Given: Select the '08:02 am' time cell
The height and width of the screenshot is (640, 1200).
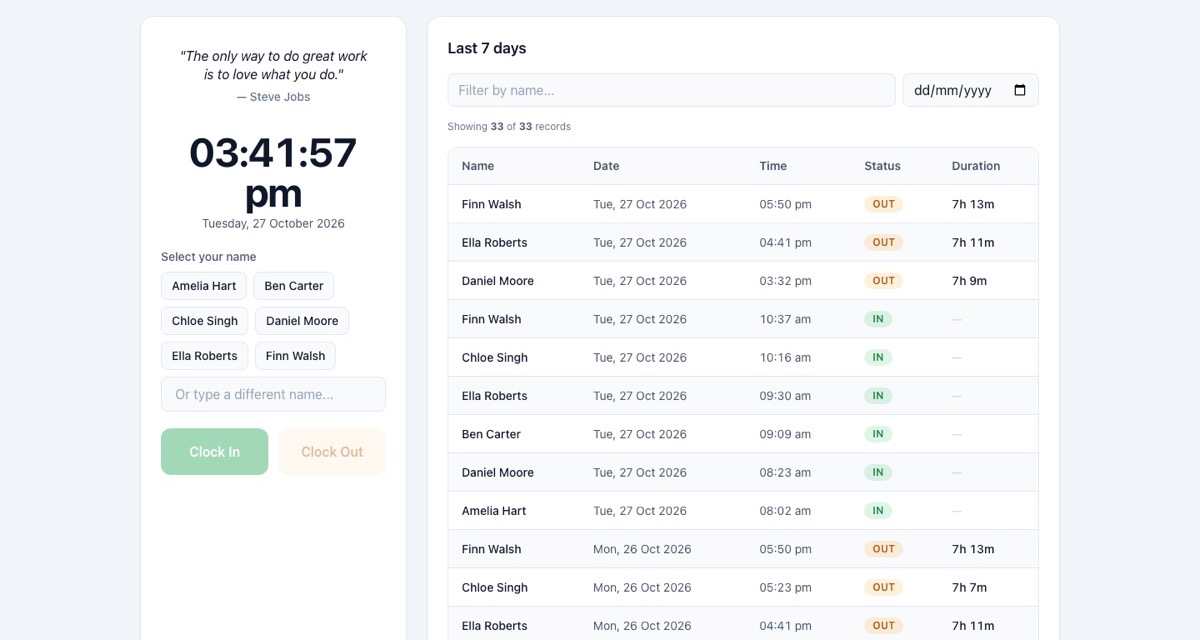Looking at the screenshot, I should (x=785, y=511).
